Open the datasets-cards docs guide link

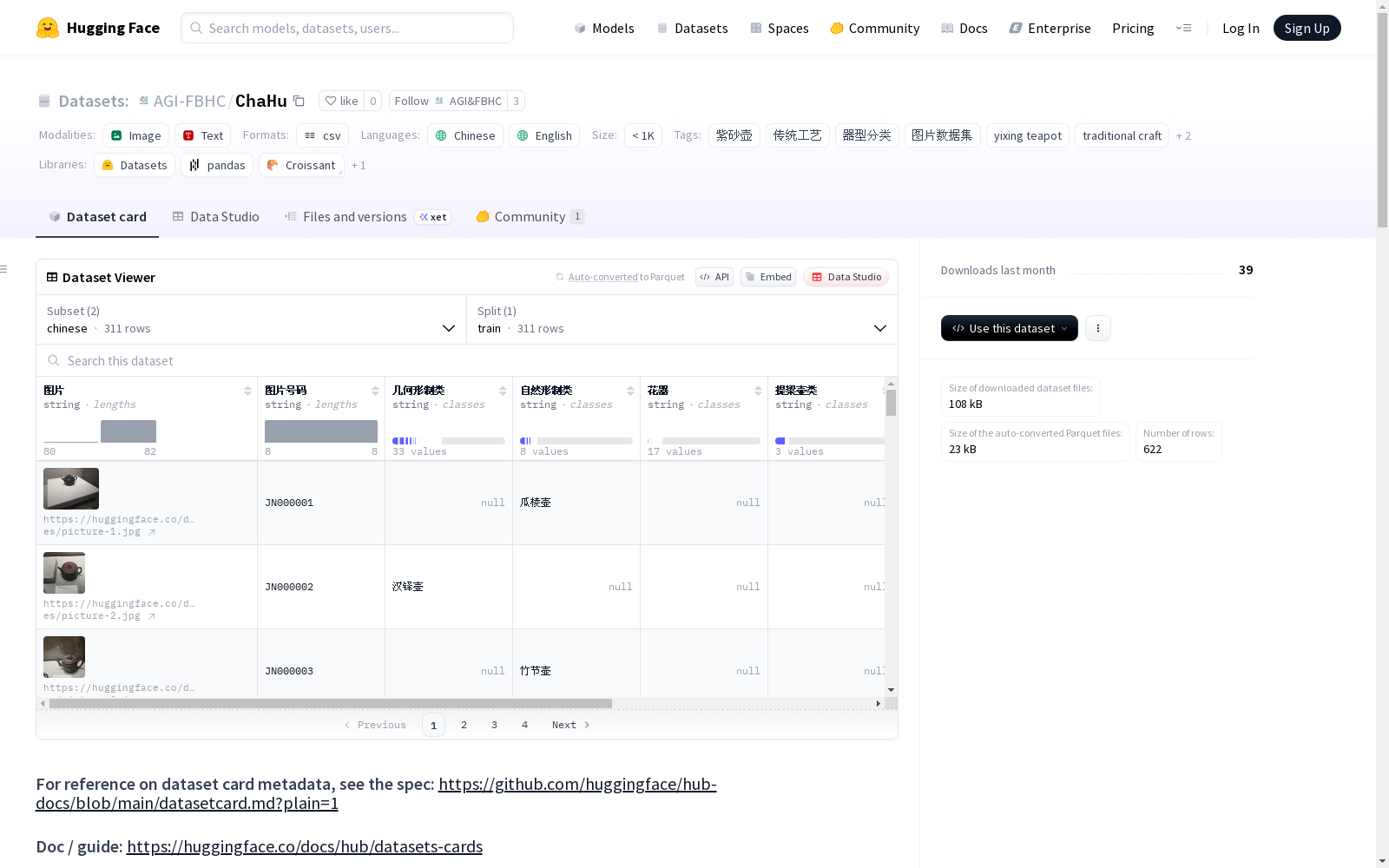coord(305,846)
